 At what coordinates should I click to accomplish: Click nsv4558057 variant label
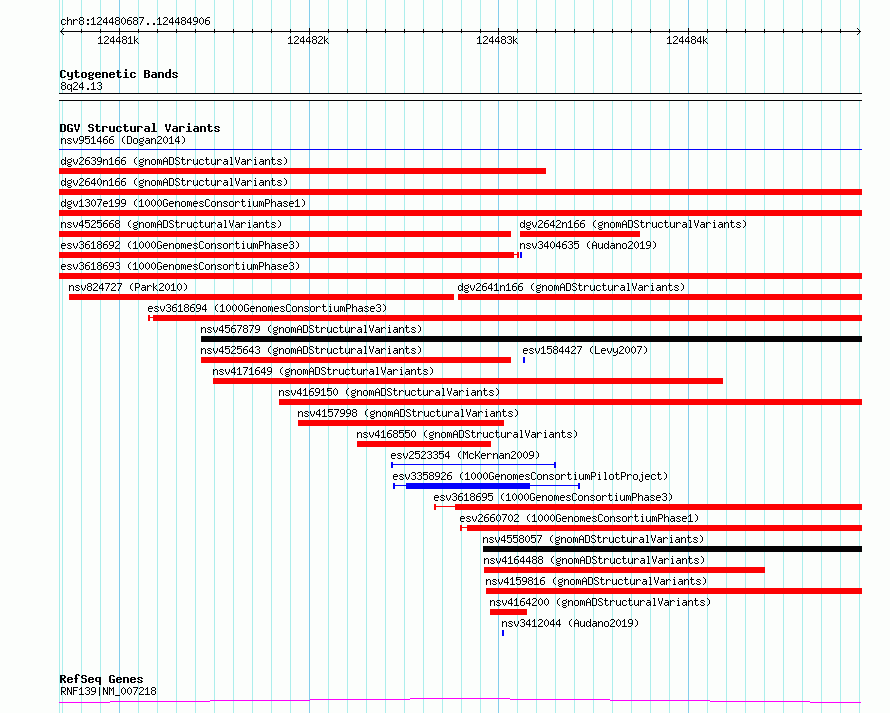pos(593,539)
